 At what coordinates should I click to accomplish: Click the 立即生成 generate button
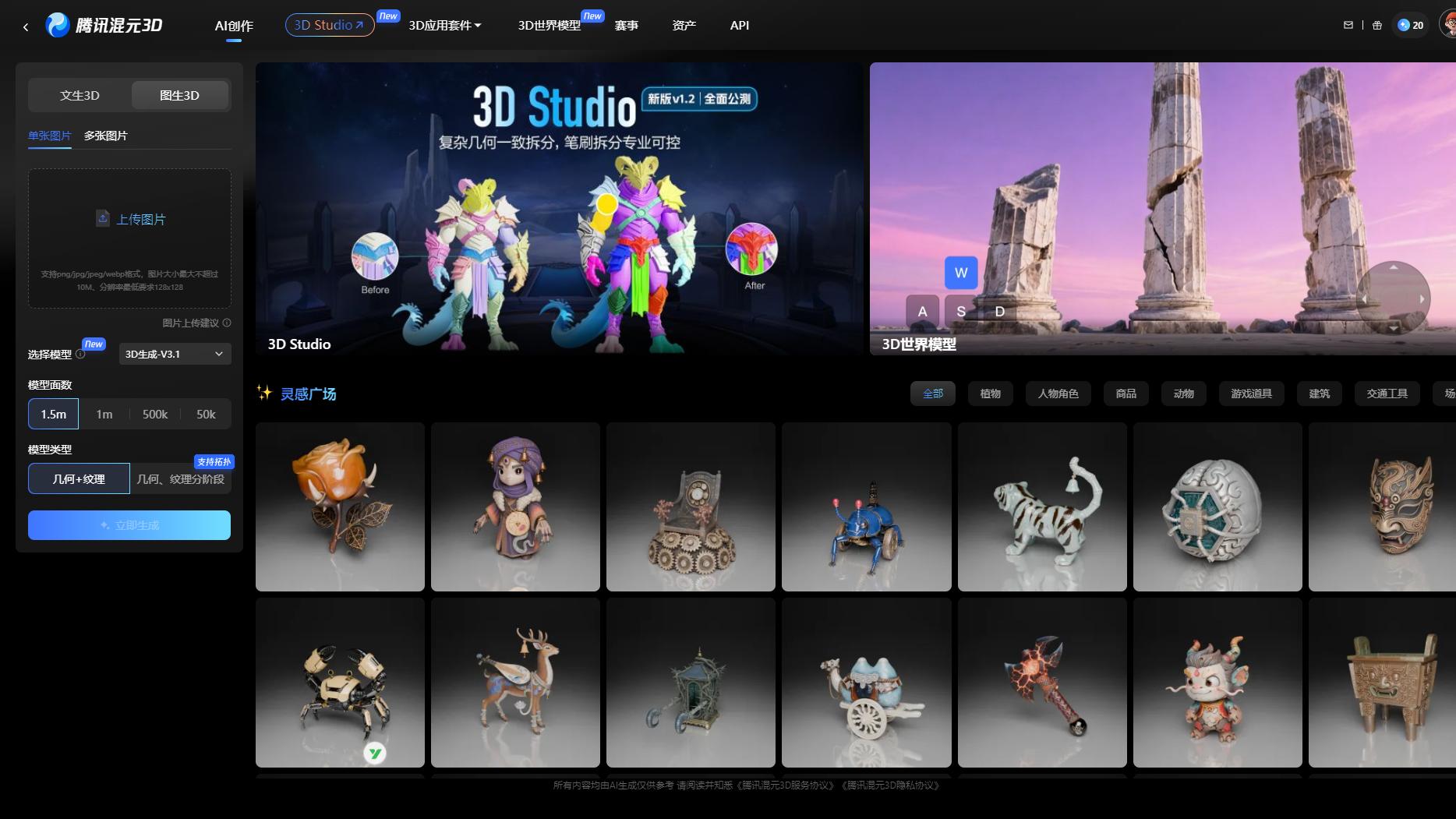click(129, 525)
